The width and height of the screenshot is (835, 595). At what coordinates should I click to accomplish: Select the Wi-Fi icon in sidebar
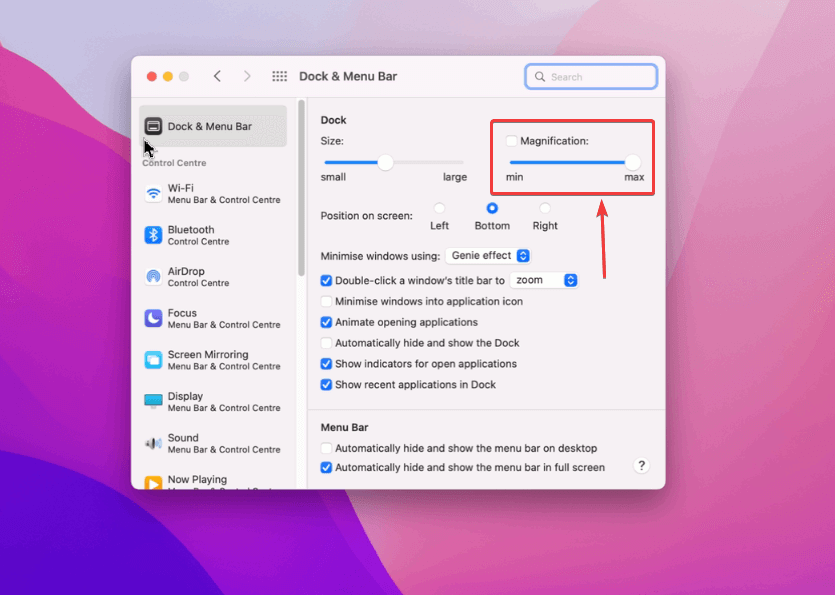pos(153,193)
